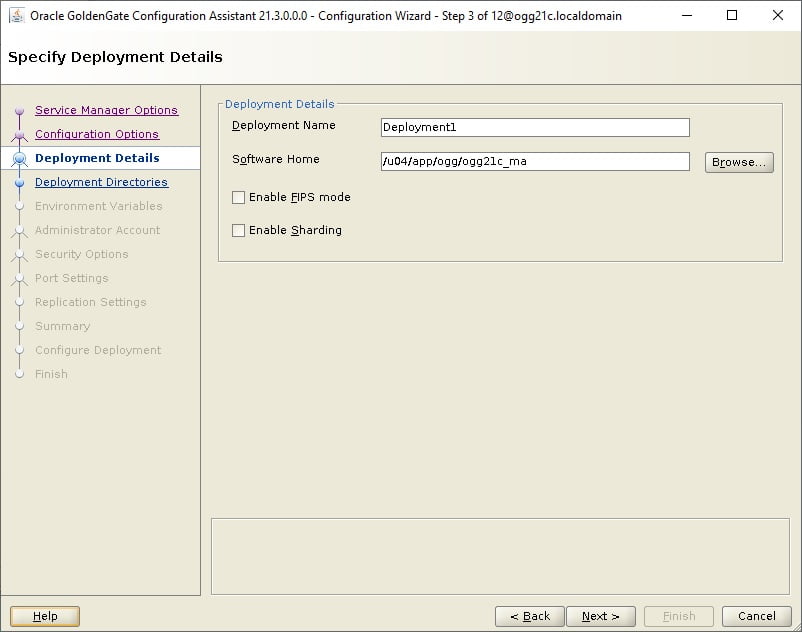Image resolution: width=802 pixels, height=632 pixels.
Task: Open the Help button
Action: [x=45, y=616]
